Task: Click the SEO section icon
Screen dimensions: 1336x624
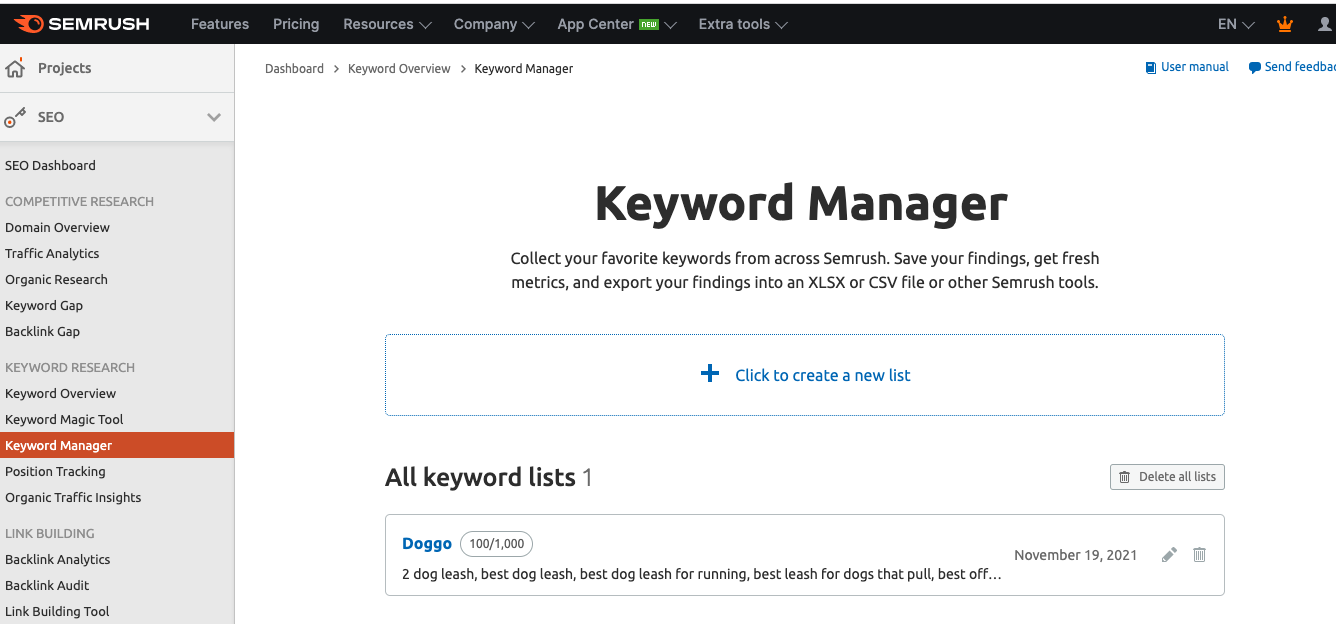Action: click(15, 118)
